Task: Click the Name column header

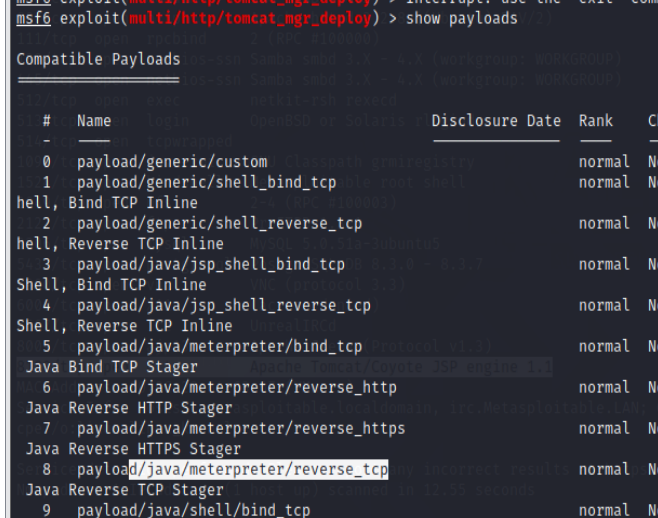Action: [94, 121]
